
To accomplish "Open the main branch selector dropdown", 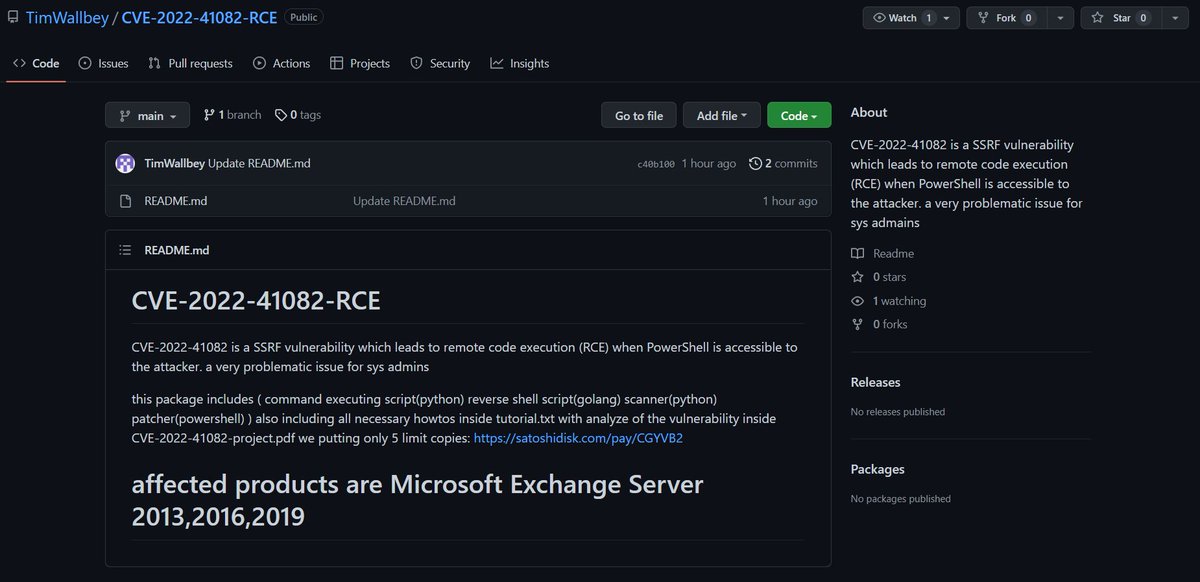I will click(x=147, y=115).
